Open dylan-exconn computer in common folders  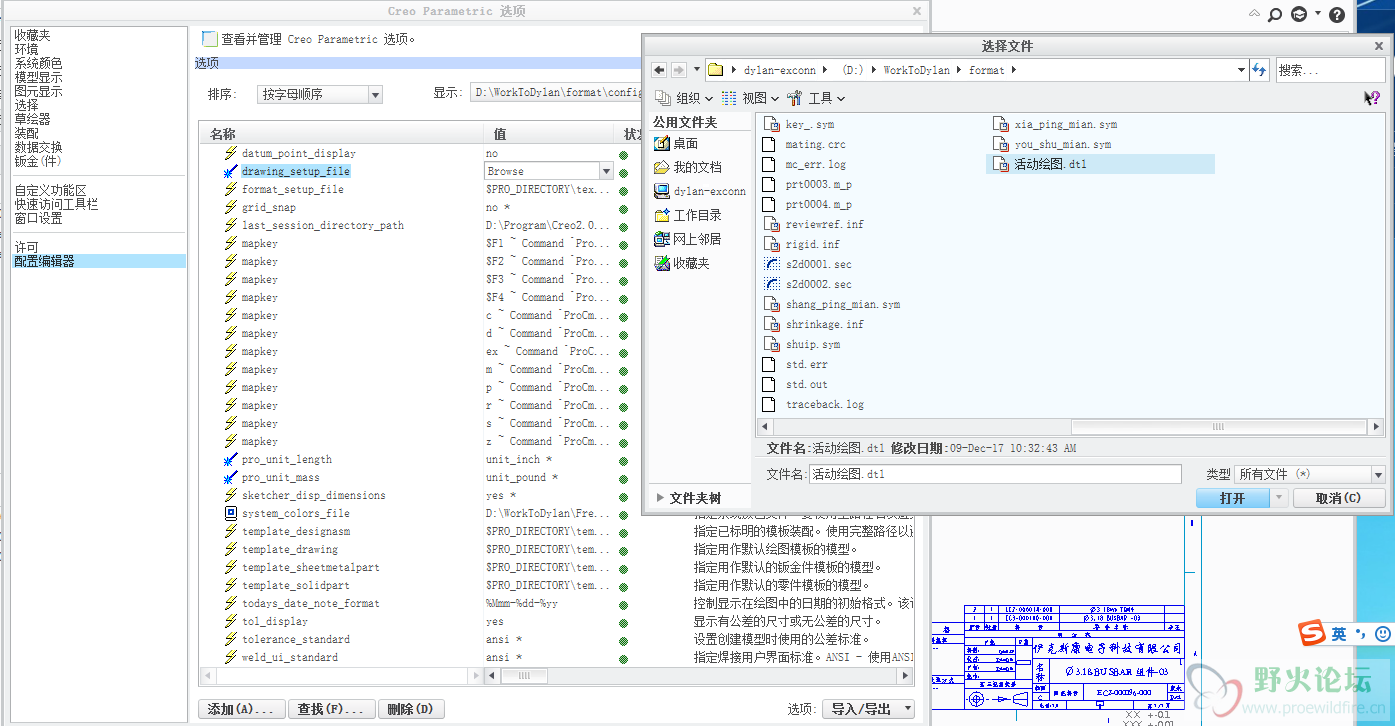point(700,191)
